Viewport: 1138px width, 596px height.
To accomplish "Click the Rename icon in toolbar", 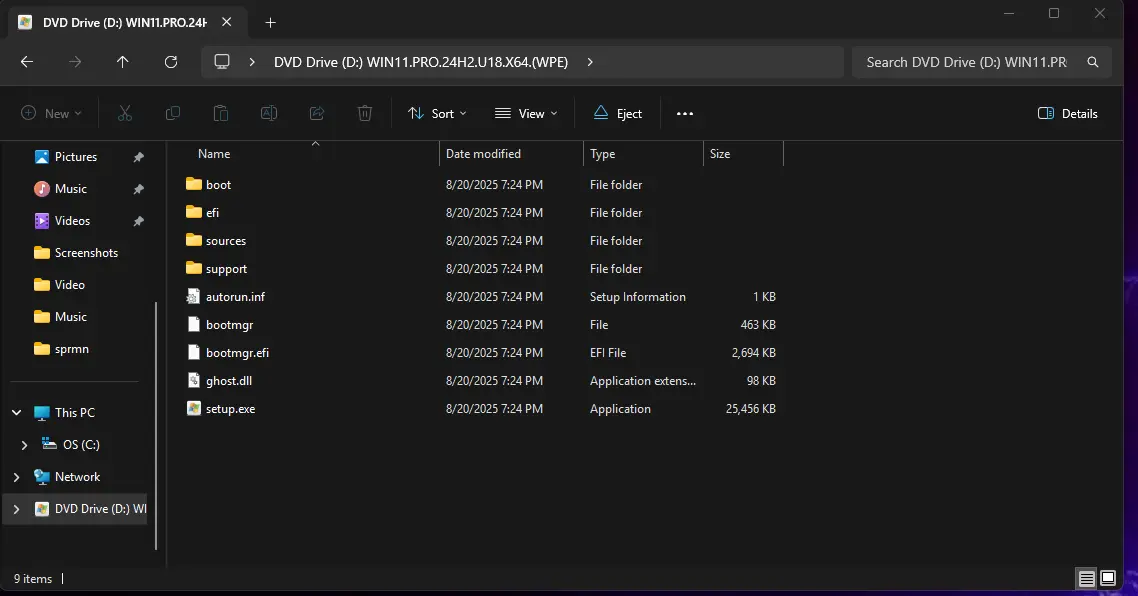I will pyautogui.click(x=269, y=113).
